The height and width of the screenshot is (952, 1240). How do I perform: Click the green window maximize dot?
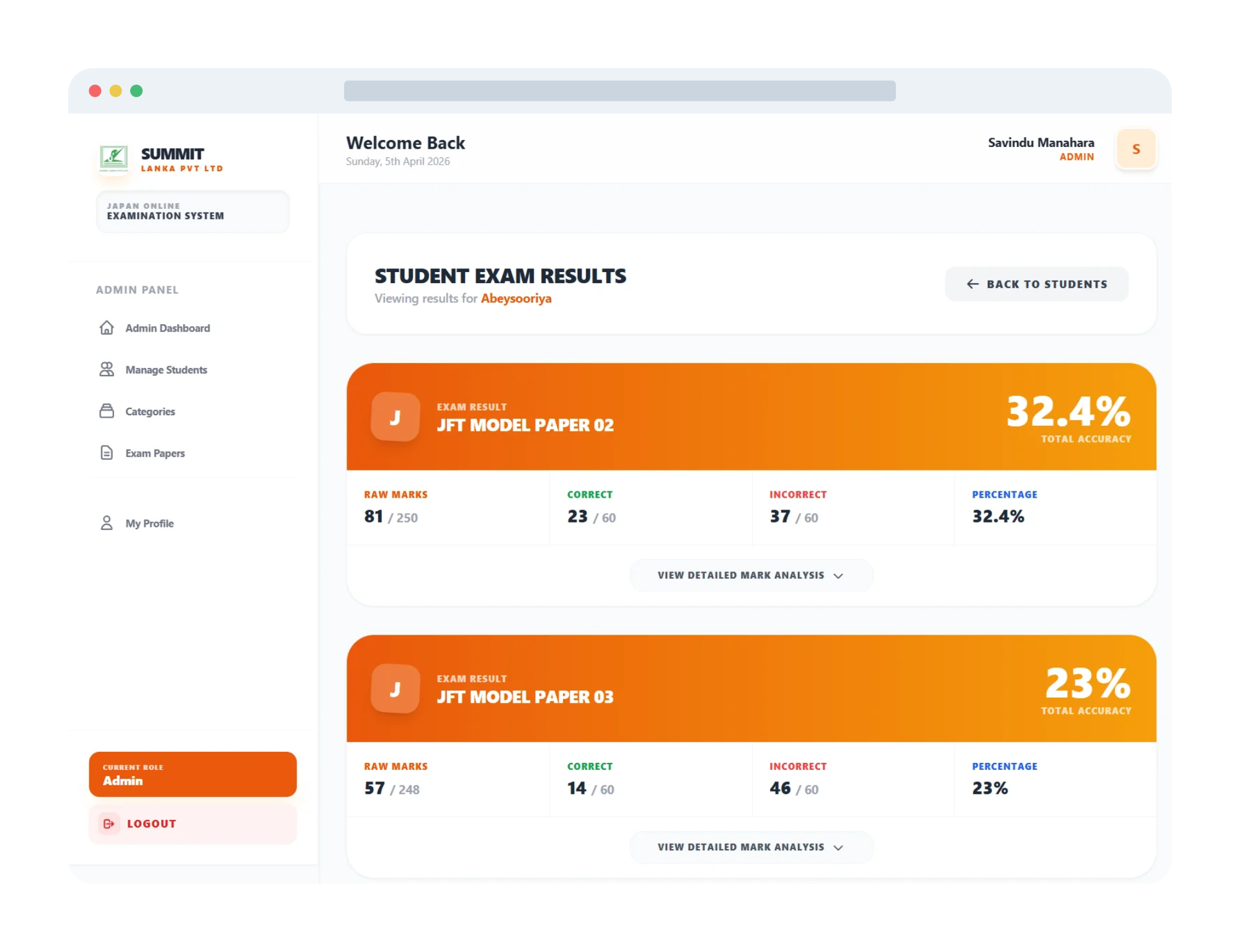pyautogui.click(x=136, y=91)
